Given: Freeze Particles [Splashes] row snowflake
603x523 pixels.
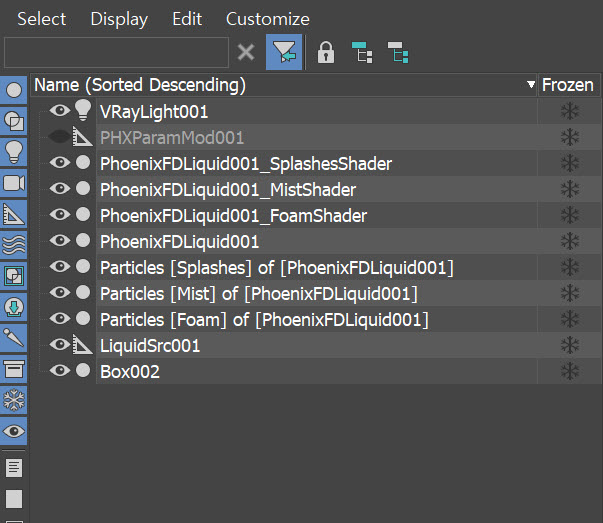Looking at the screenshot, I should (569, 267).
